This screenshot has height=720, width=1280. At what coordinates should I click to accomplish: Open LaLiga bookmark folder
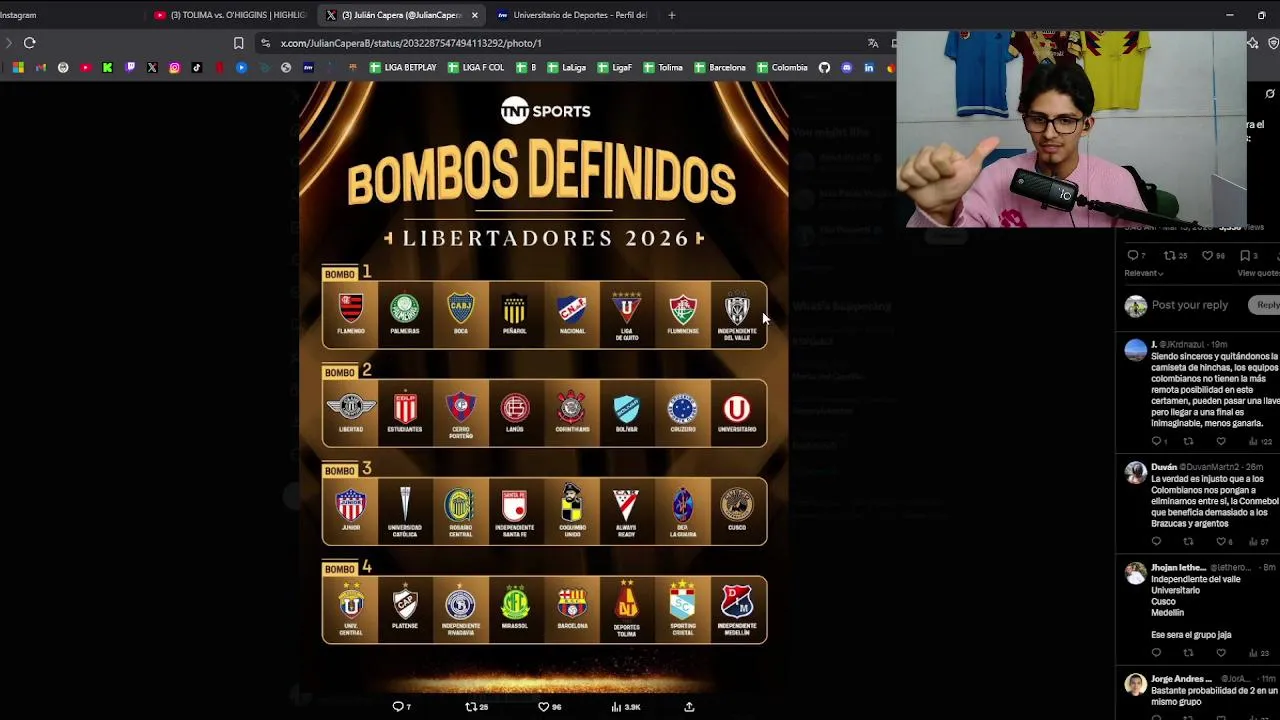pyautogui.click(x=567, y=68)
